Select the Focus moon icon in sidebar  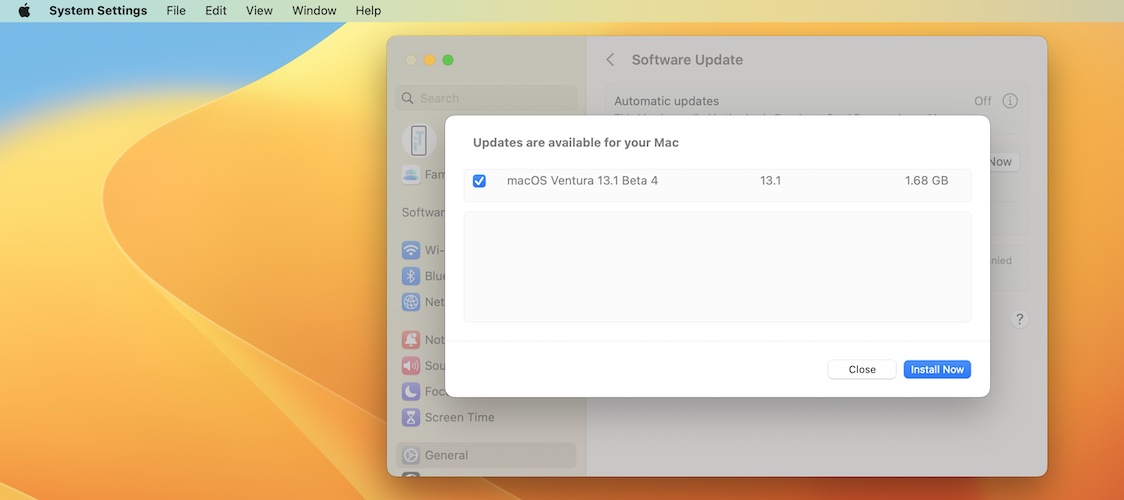point(411,391)
